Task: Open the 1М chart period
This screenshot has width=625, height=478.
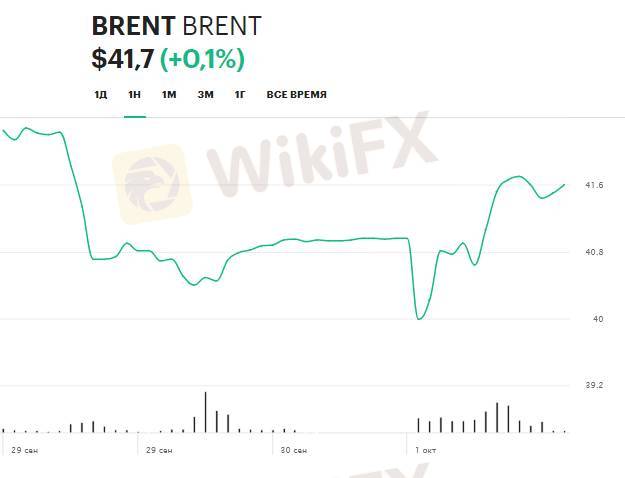Action: coord(169,95)
